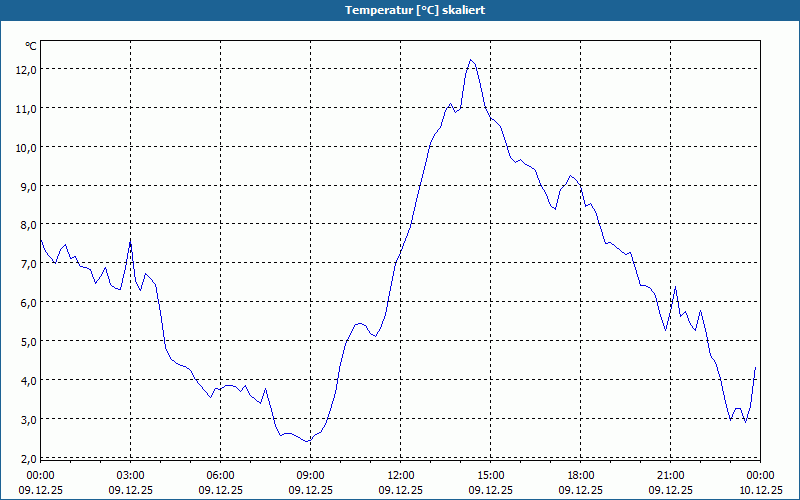Click the 21:00 time axis label
800x500 pixels.
click(x=670, y=476)
